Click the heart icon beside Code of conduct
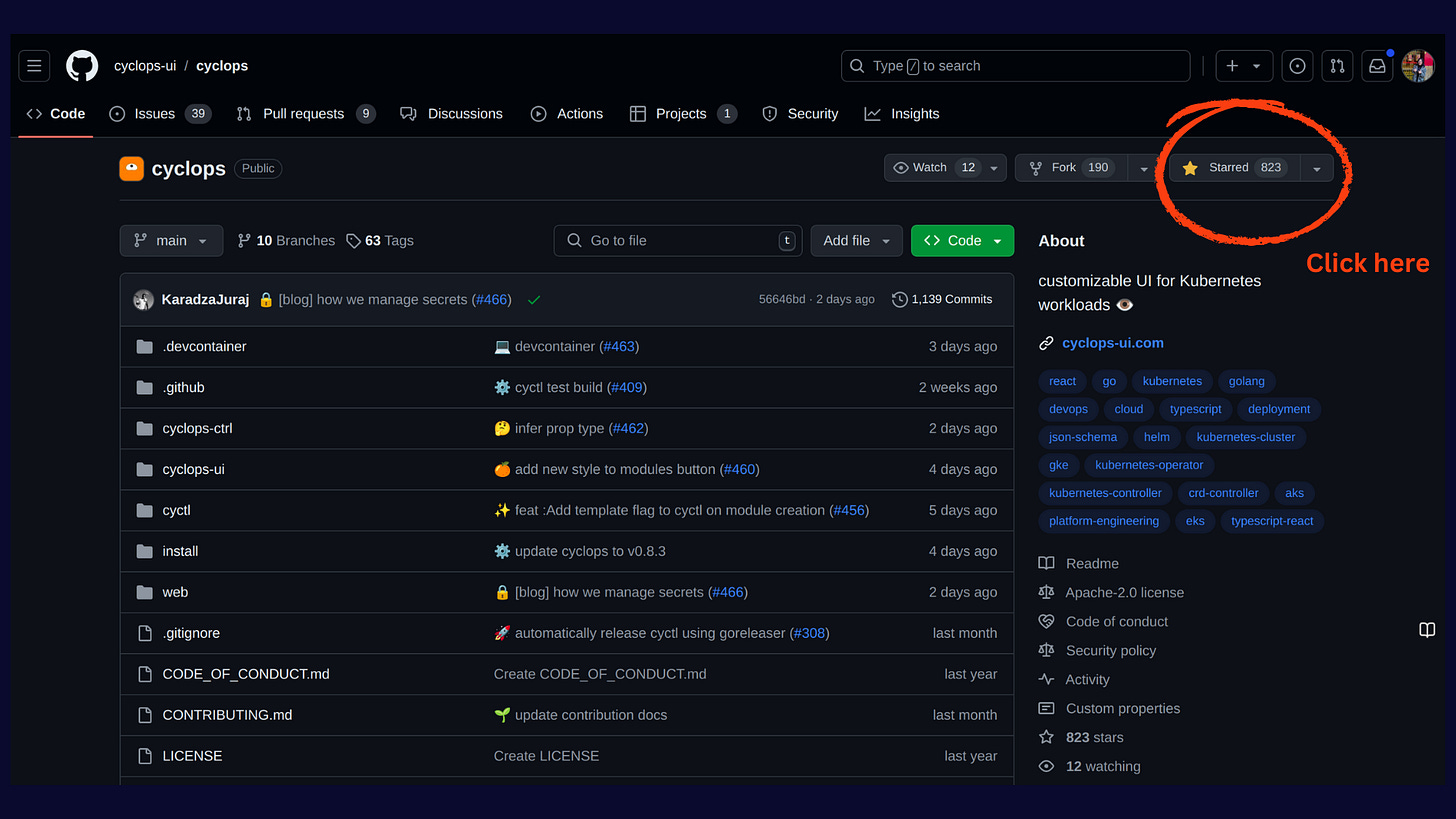Screen dimensions: 1456x819 pos(1046,621)
